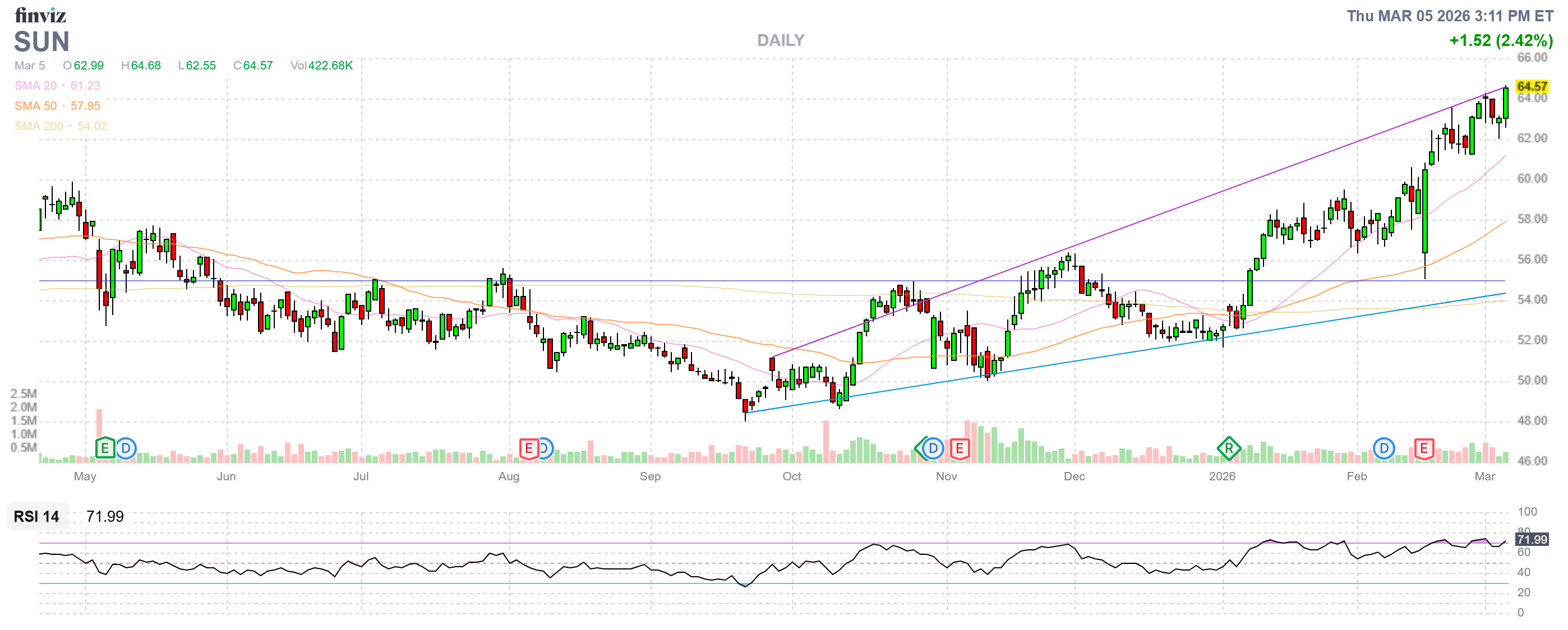The height and width of the screenshot is (630, 1568).
Task: Click the finviz logo
Action: point(40,15)
